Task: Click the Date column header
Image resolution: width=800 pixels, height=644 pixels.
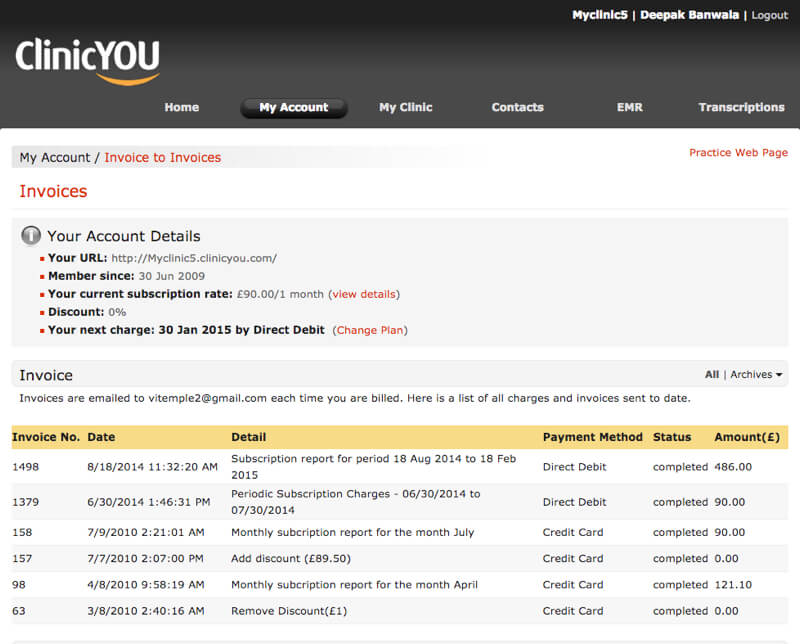Action: pos(101,437)
